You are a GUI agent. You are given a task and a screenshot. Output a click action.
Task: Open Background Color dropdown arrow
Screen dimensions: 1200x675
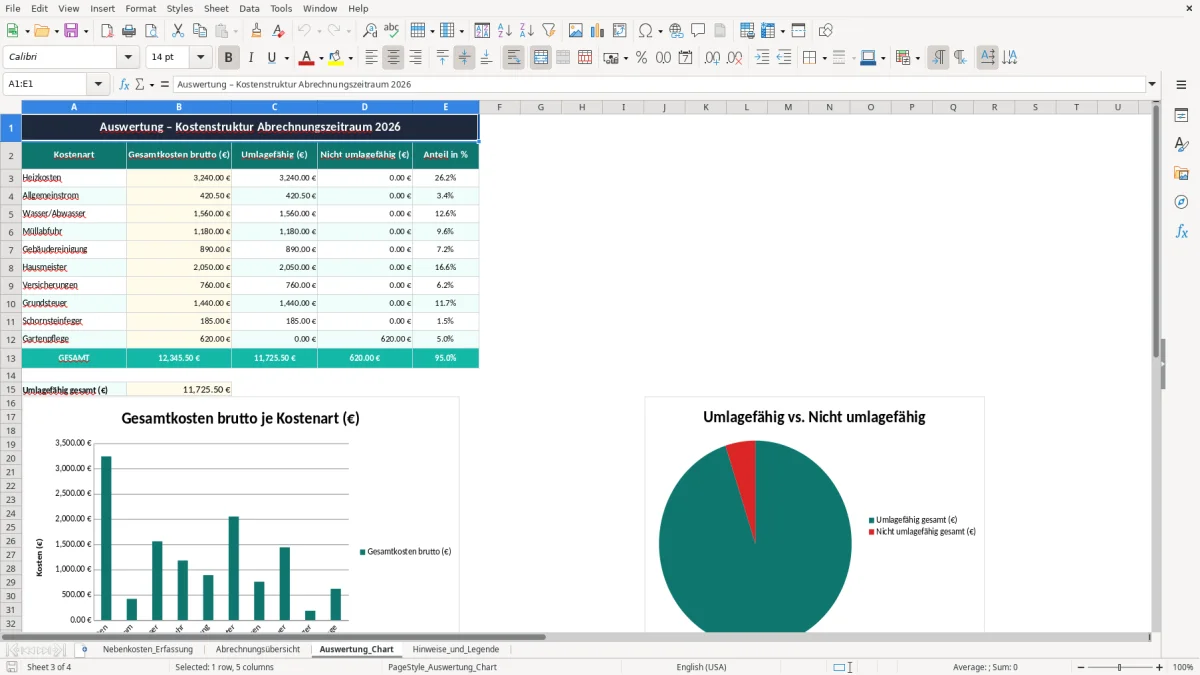click(x=350, y=58)
